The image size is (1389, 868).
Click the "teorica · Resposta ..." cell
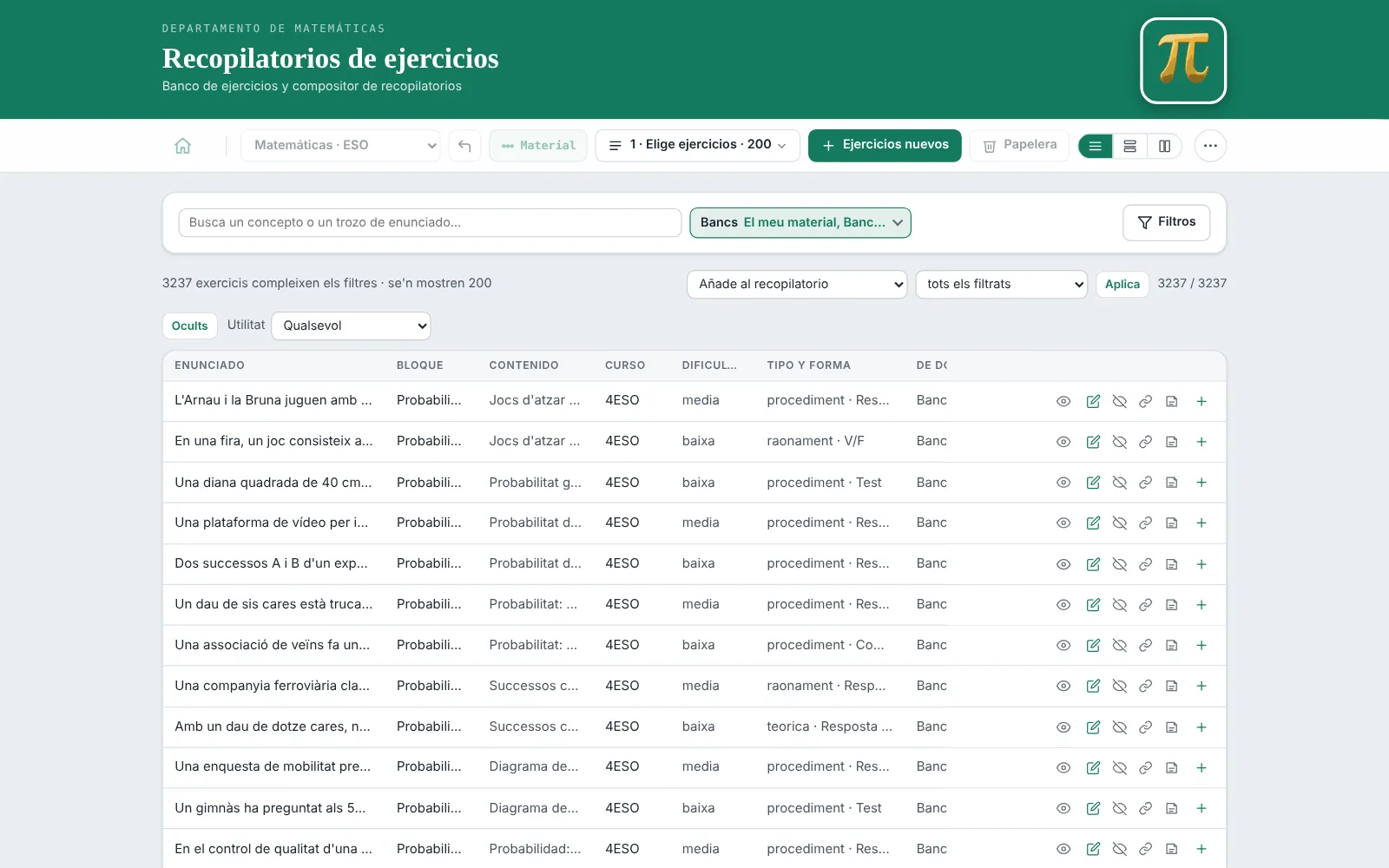tap(829, 727)
